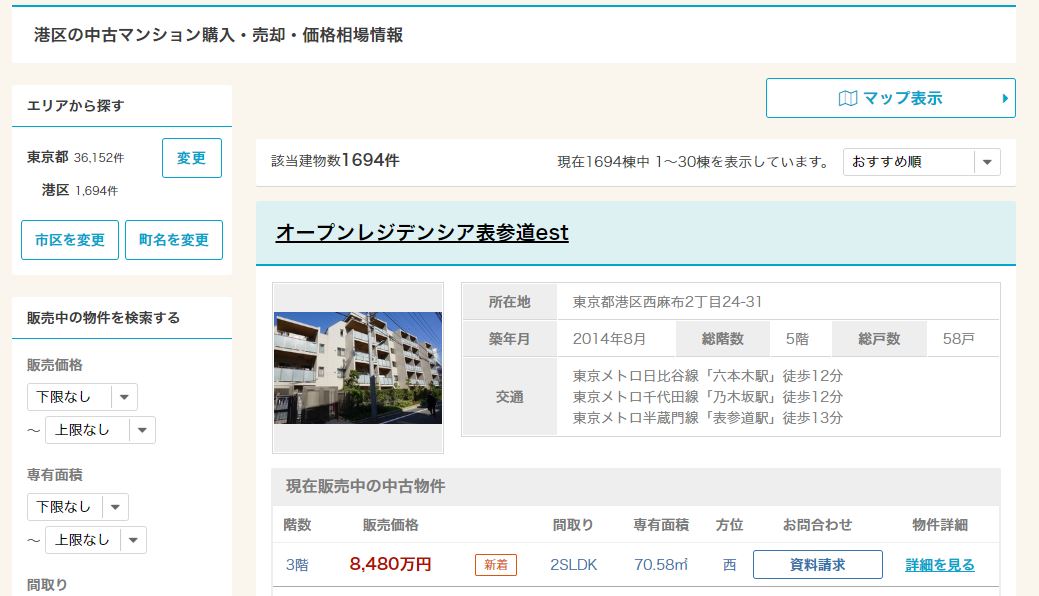Click the エリアから探す sidebar heading
Image resolution: width=1039 pixels, height=596 pixels.
coord(76,106)
